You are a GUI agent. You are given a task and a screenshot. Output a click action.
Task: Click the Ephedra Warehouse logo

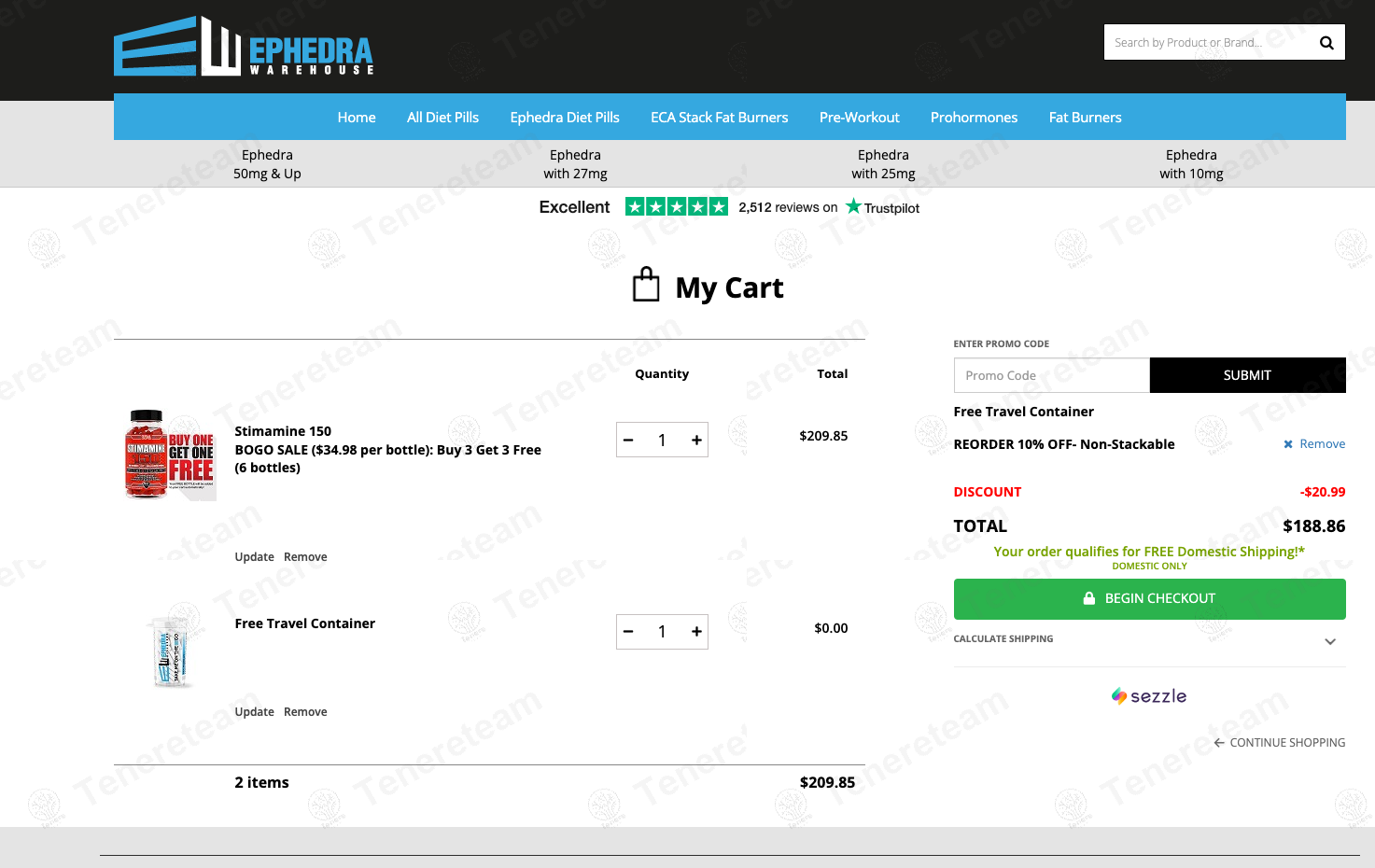point(244,47)
